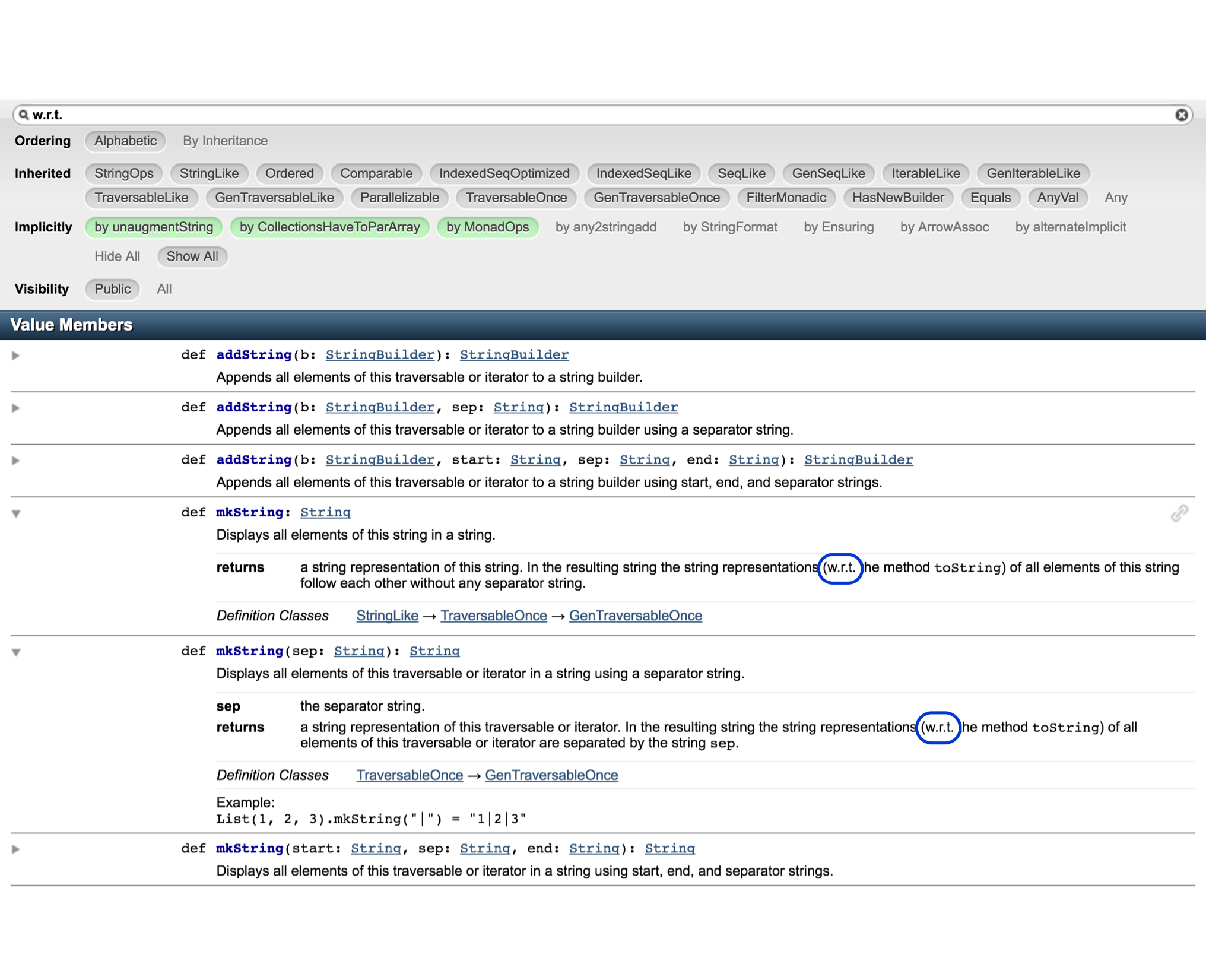Open the StringBuilder link in addString
The width and height of the screenshot is (1206, 980).
coord(379,354)
